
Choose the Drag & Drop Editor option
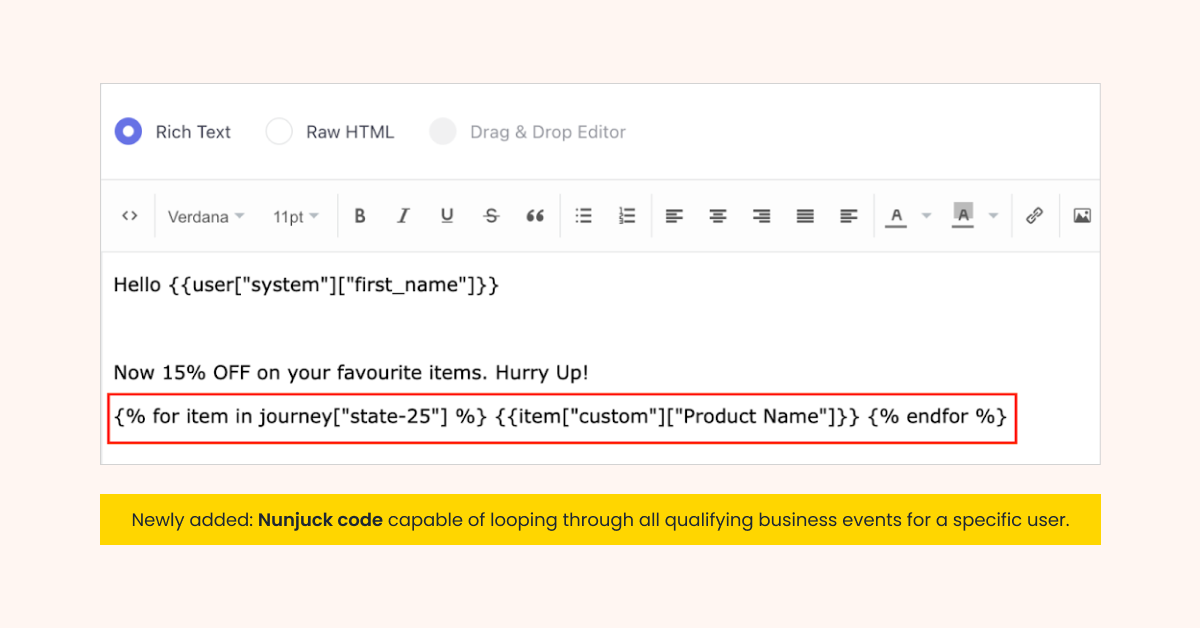click(x=443, y=132)
